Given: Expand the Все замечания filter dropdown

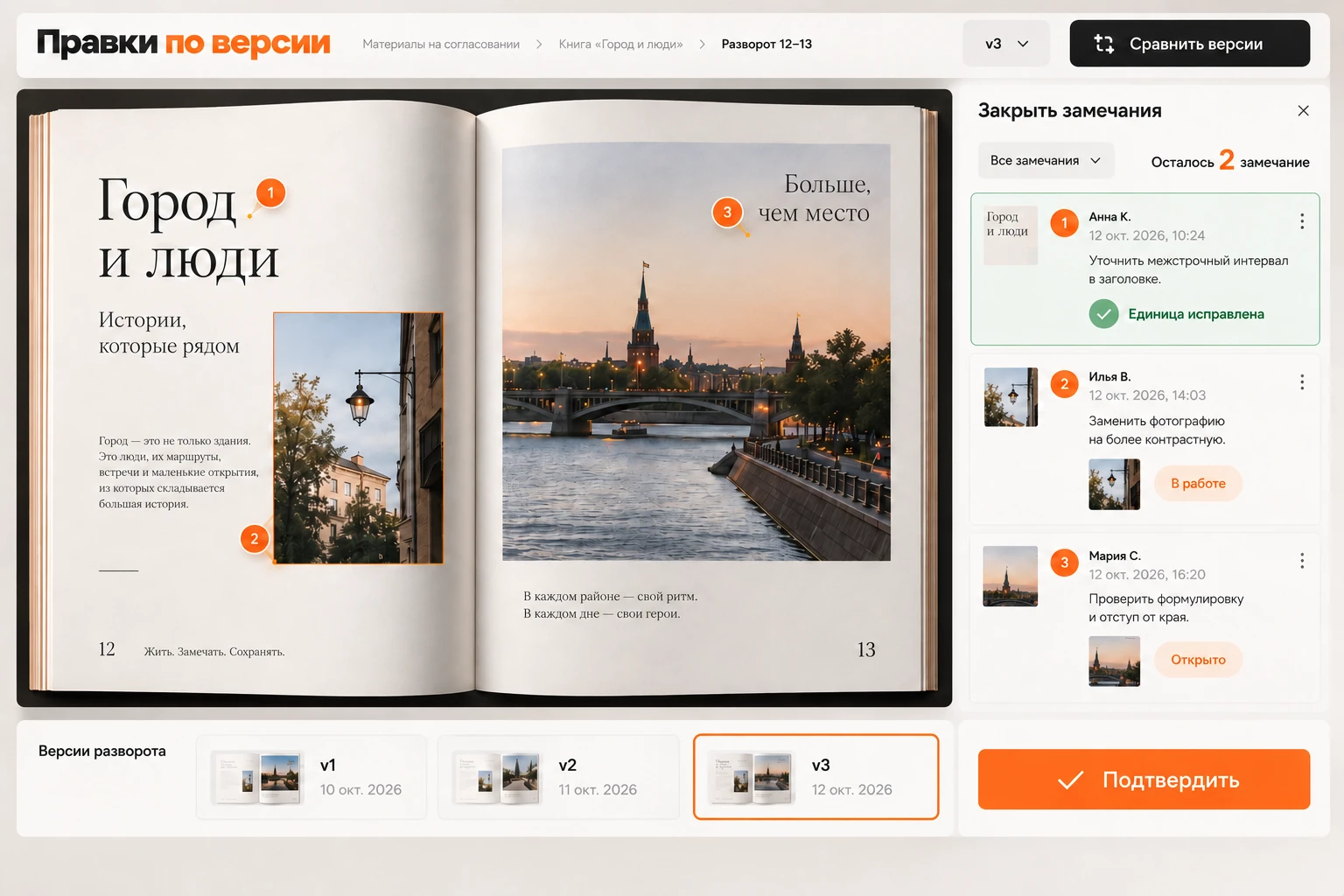Looking at the screenshot, I should 1046,161.
